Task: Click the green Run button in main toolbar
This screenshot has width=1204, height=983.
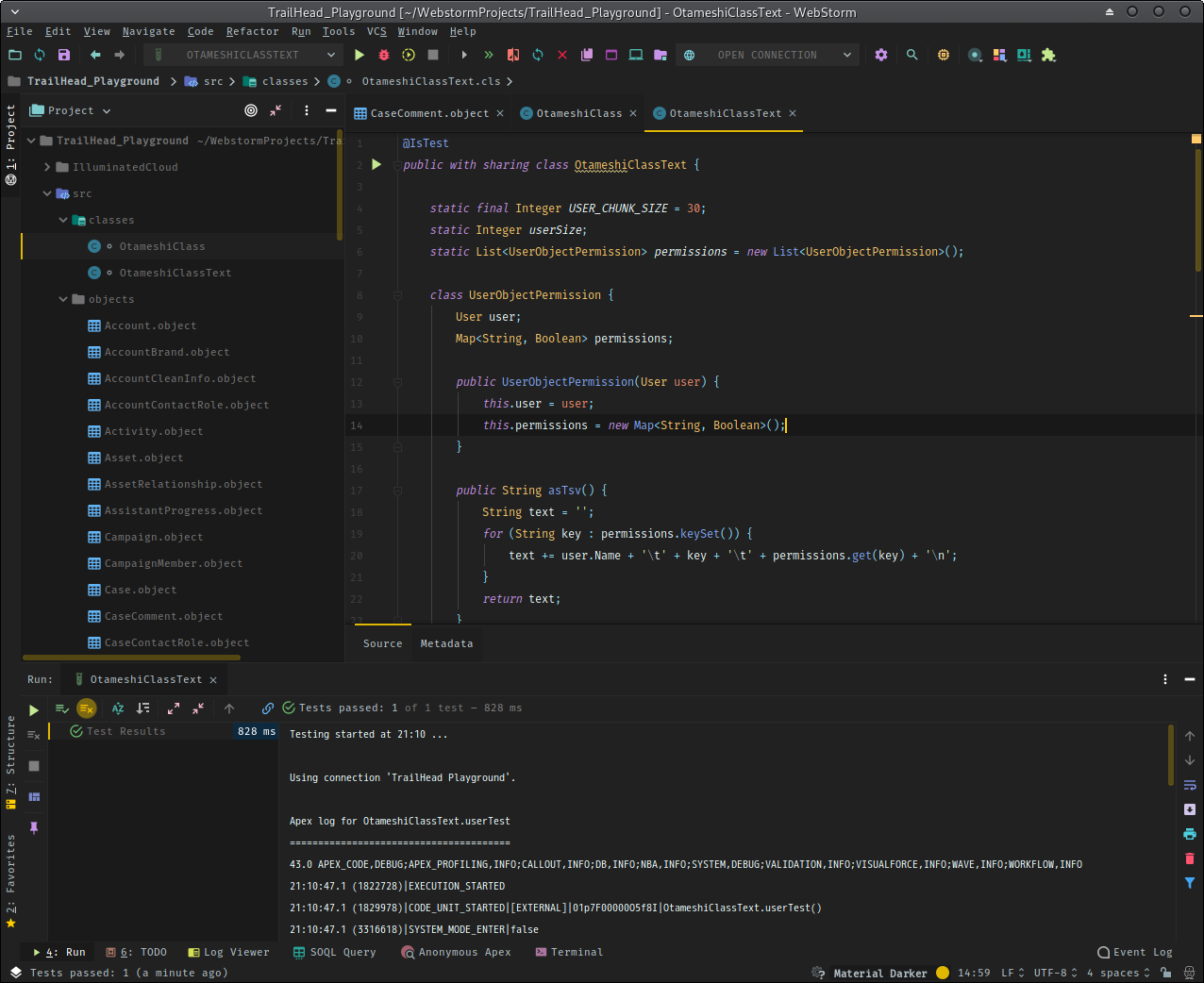Action: (x=360, y=55)
